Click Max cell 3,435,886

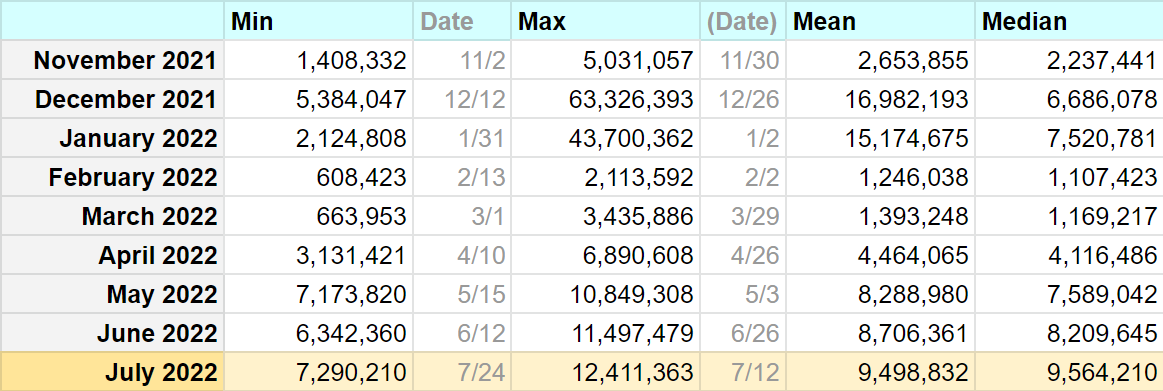point(605,216)
